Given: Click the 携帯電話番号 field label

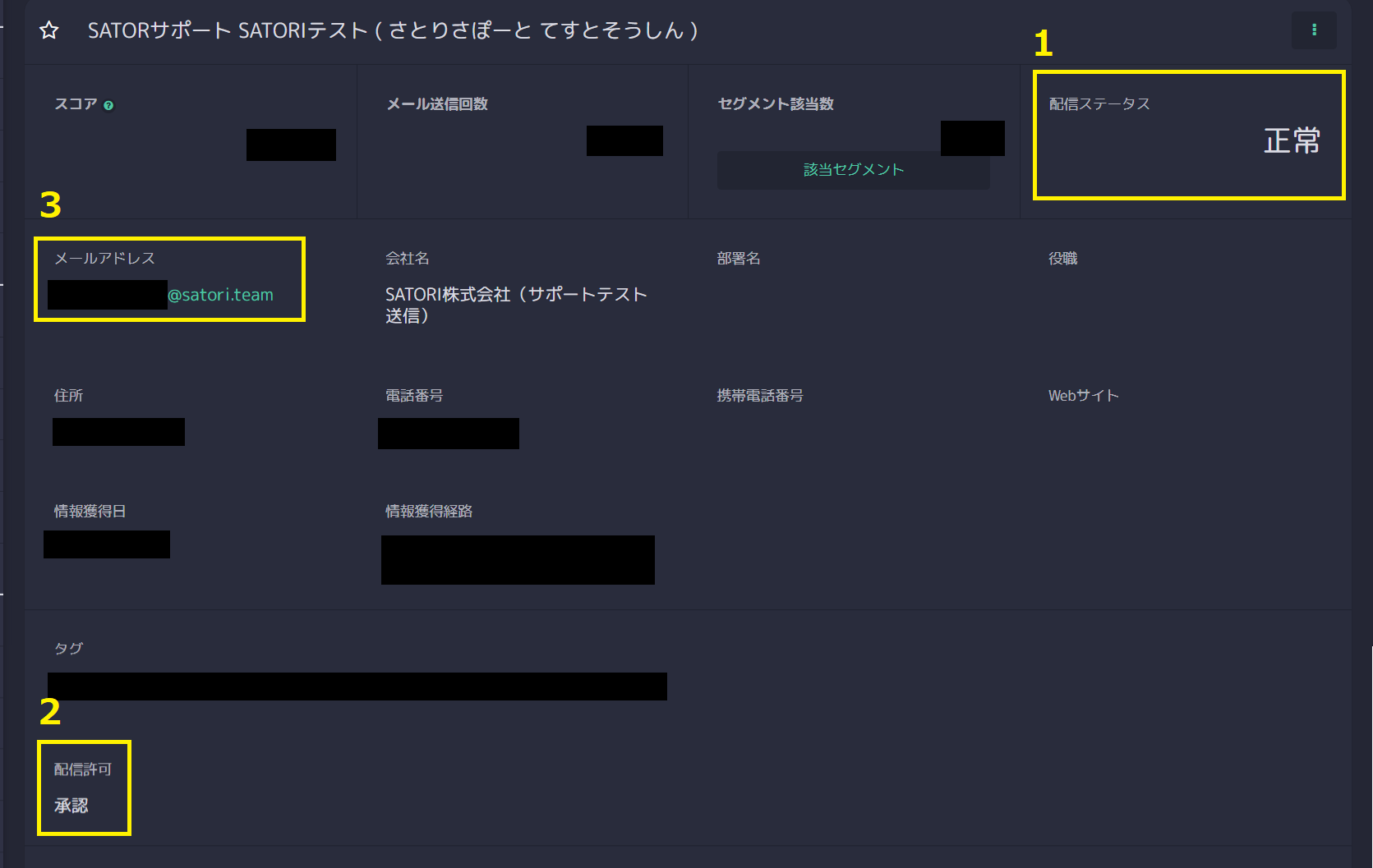Looking at the screenshot, I should point(760,395).
